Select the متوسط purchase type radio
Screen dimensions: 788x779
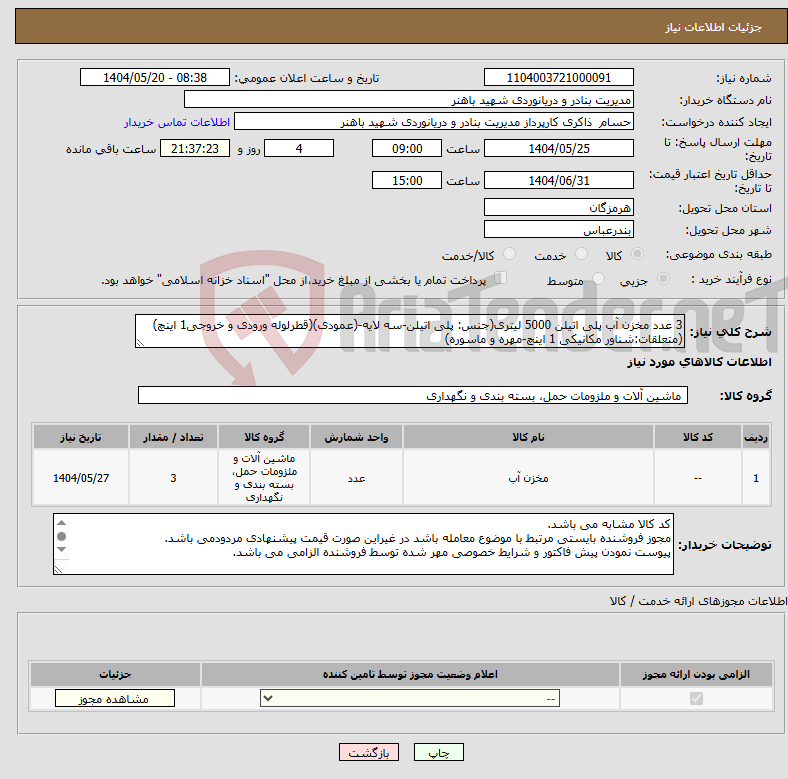[598, 278]
